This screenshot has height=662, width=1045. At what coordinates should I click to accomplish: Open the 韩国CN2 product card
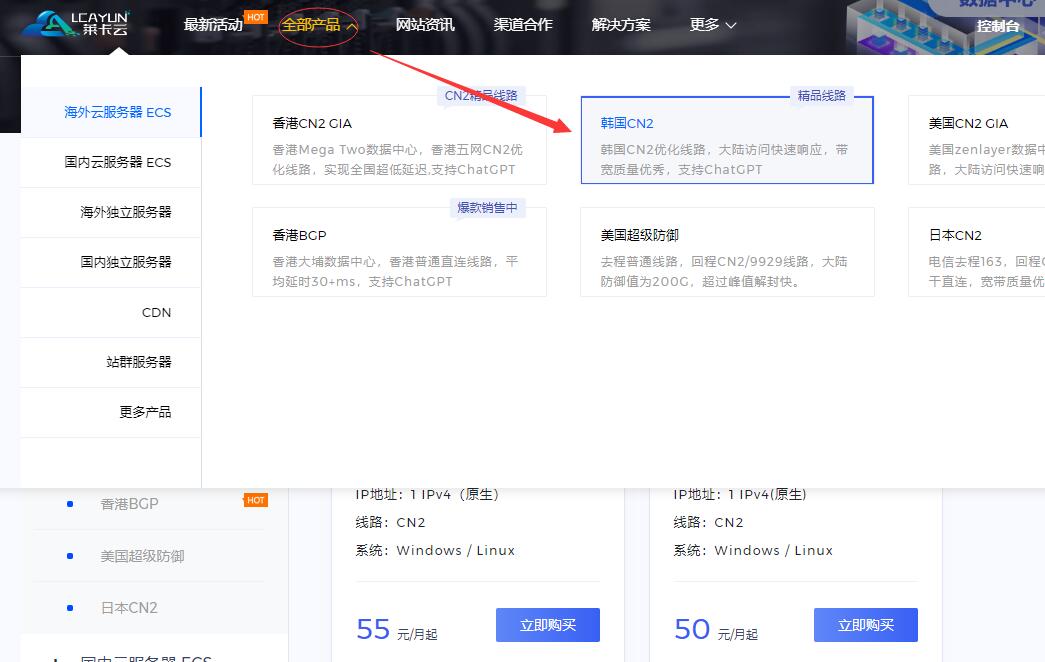click(x=727, y=140)
